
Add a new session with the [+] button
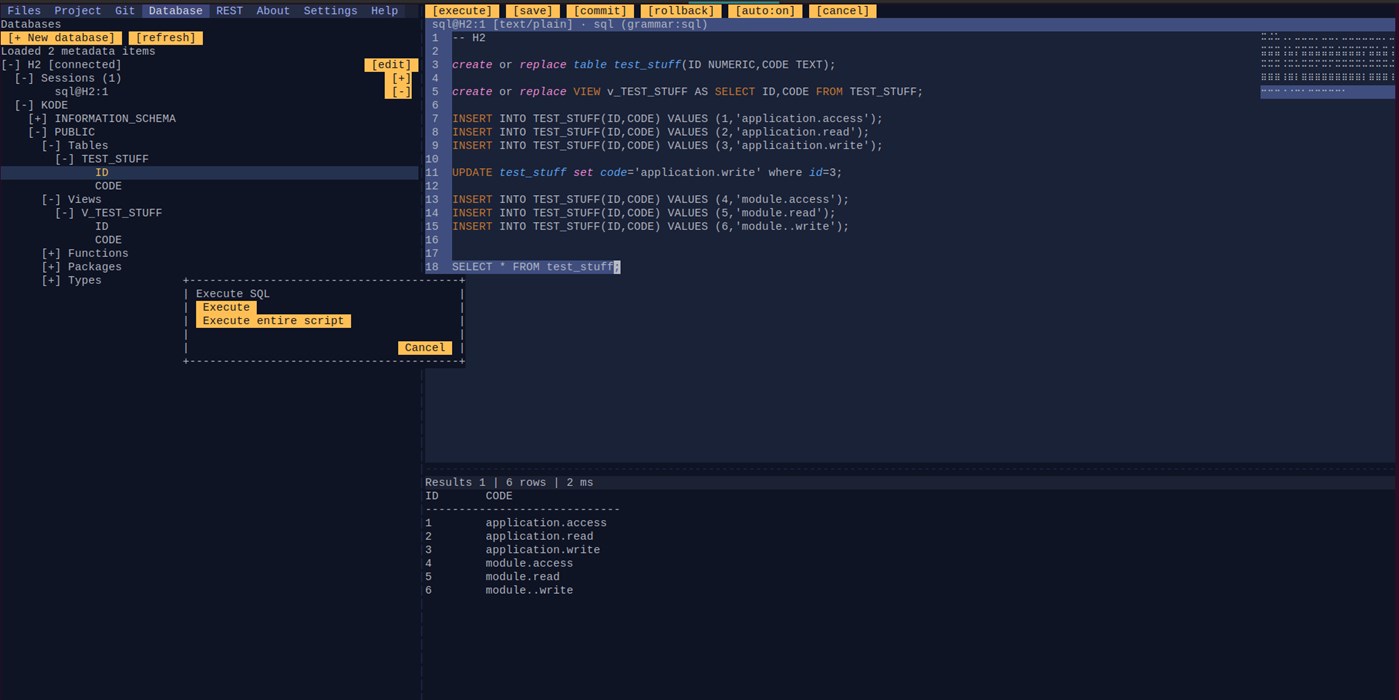[401, 78]
